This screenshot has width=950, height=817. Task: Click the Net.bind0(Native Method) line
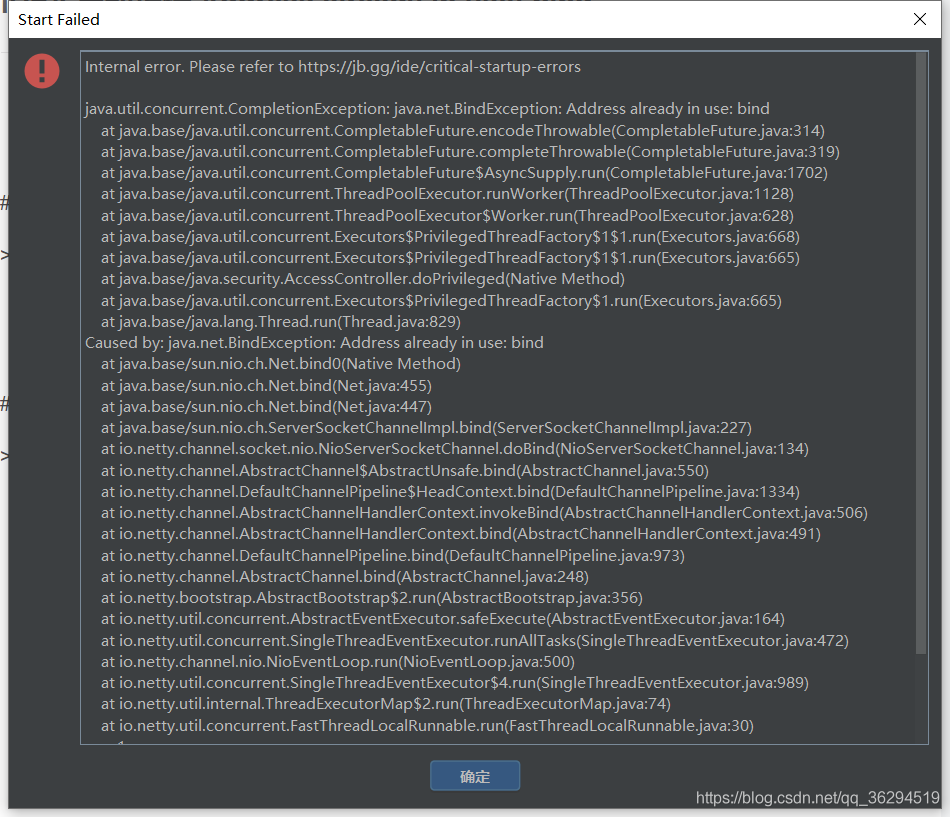click(280, 364)
